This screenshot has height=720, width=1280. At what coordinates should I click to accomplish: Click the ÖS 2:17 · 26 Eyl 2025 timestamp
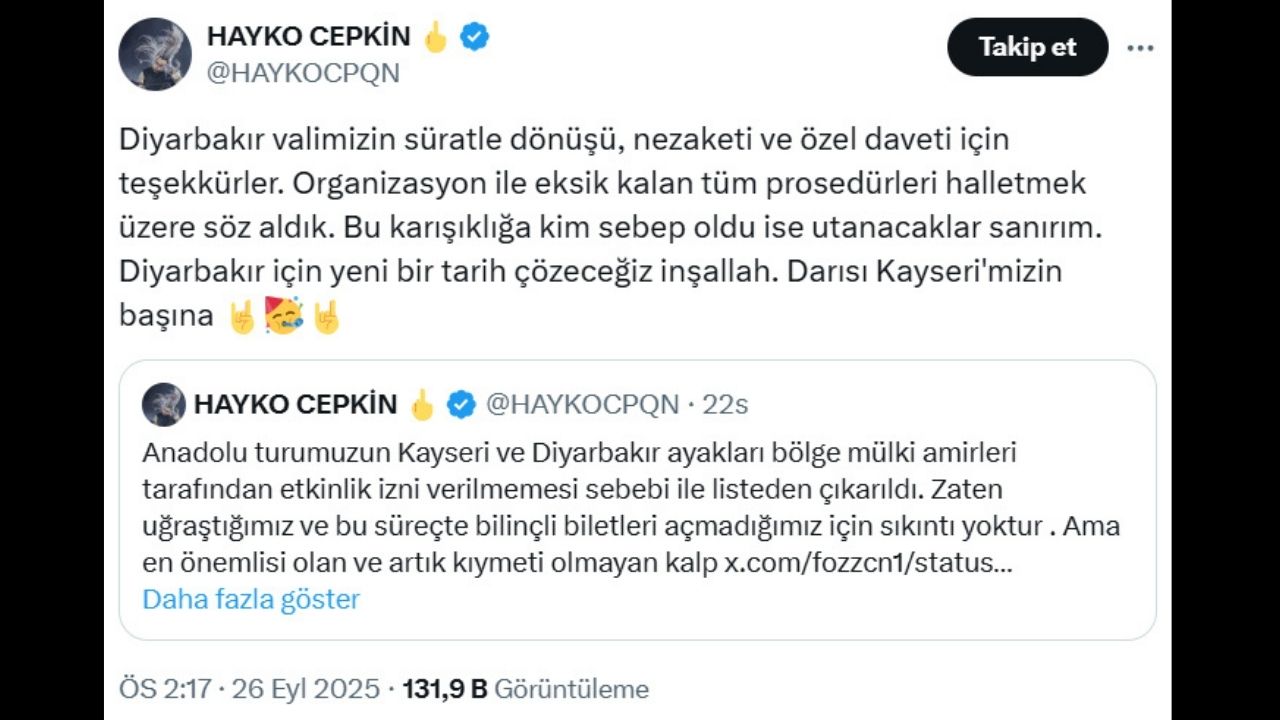249,689
